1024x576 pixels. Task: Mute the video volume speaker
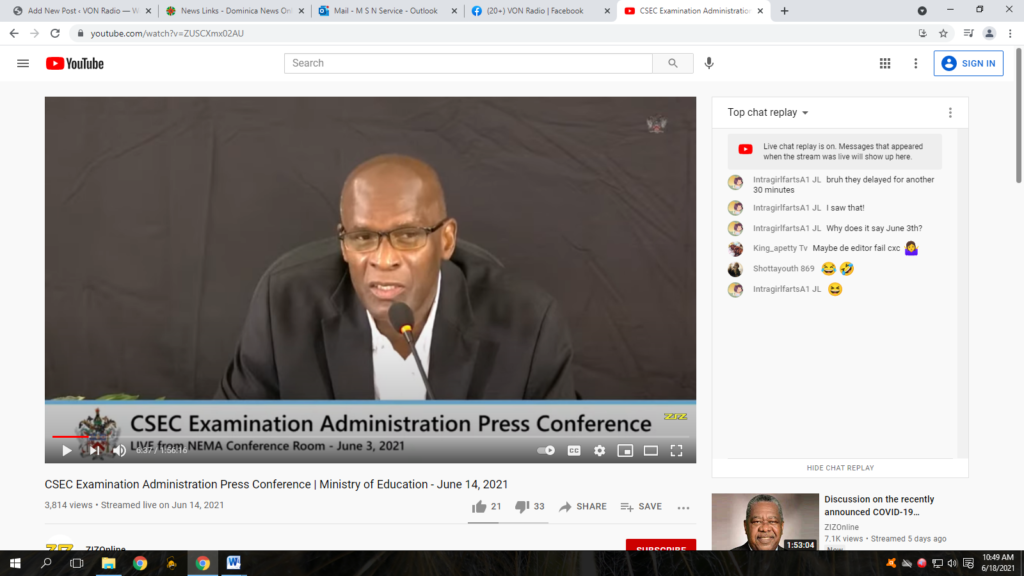point(119,451)
